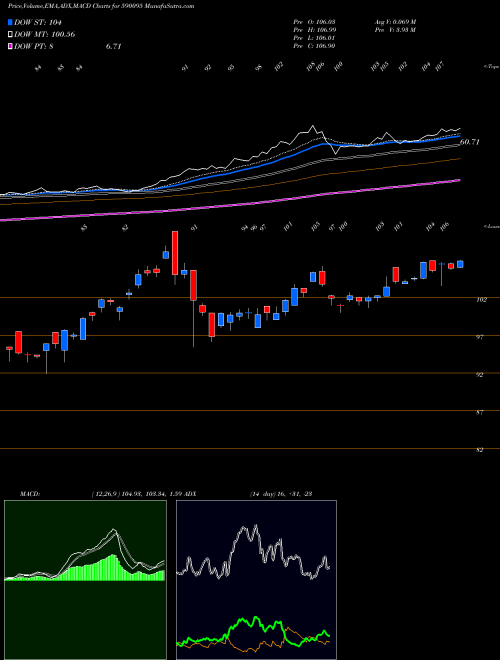Select the 'DOW MT: 100.56' legend label

point(45,35)
